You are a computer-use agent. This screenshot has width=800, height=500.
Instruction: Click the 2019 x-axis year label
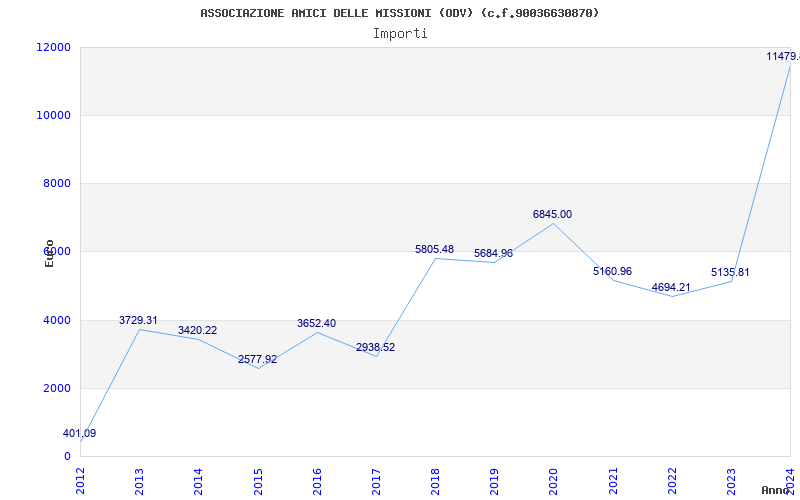tap(494, 481)
